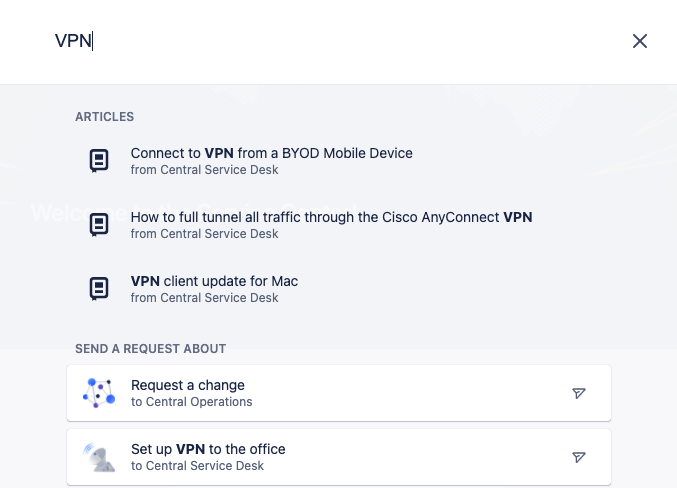Click article icon beside BYOD Mobile Device
Screen dimensions: 677x488
(99, 160)
